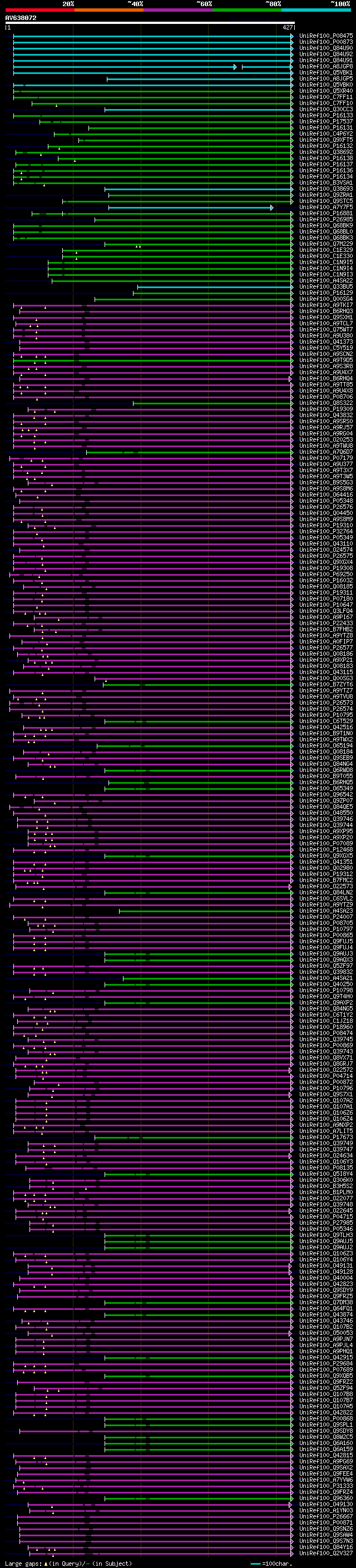This screenshot has height=1568, width=356.
Task: Select label UniRef100_P16133
Action: click(x=326, y=116)
